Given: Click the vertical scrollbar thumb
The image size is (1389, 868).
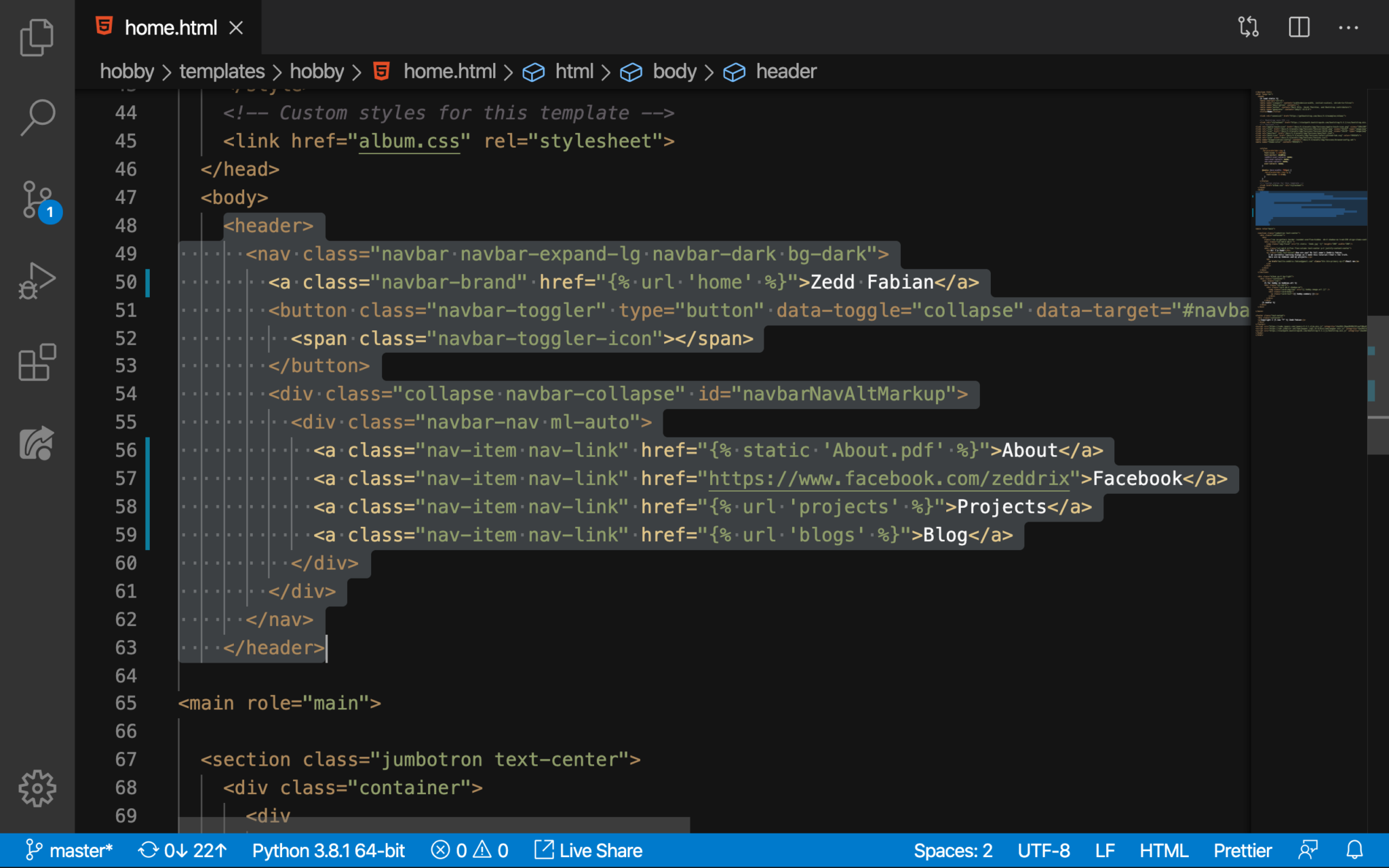Looking at the screenshot, I should click(1378, 384).
